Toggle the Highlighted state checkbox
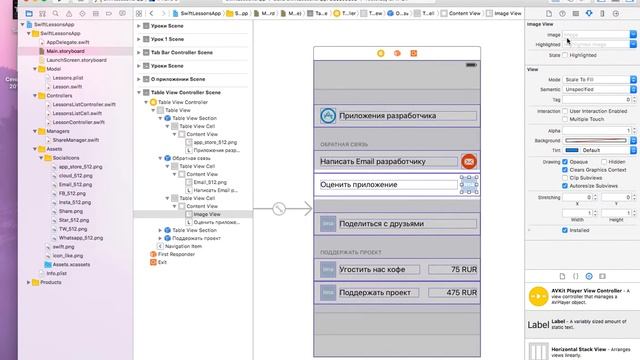This screenshot has height=360, width=640. click(x=565, y=55)
